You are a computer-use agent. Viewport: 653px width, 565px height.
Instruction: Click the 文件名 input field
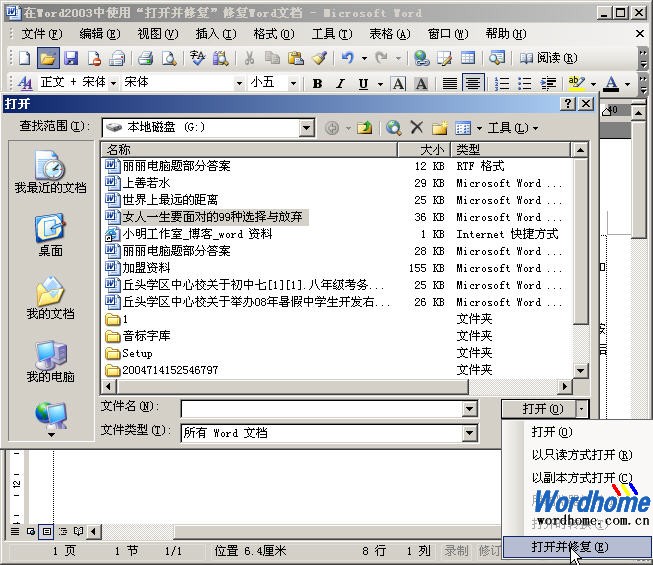point(322,409)
